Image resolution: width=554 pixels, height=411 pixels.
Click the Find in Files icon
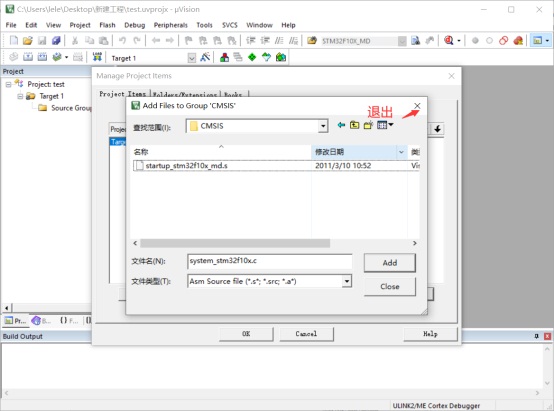tap(416, 41)
